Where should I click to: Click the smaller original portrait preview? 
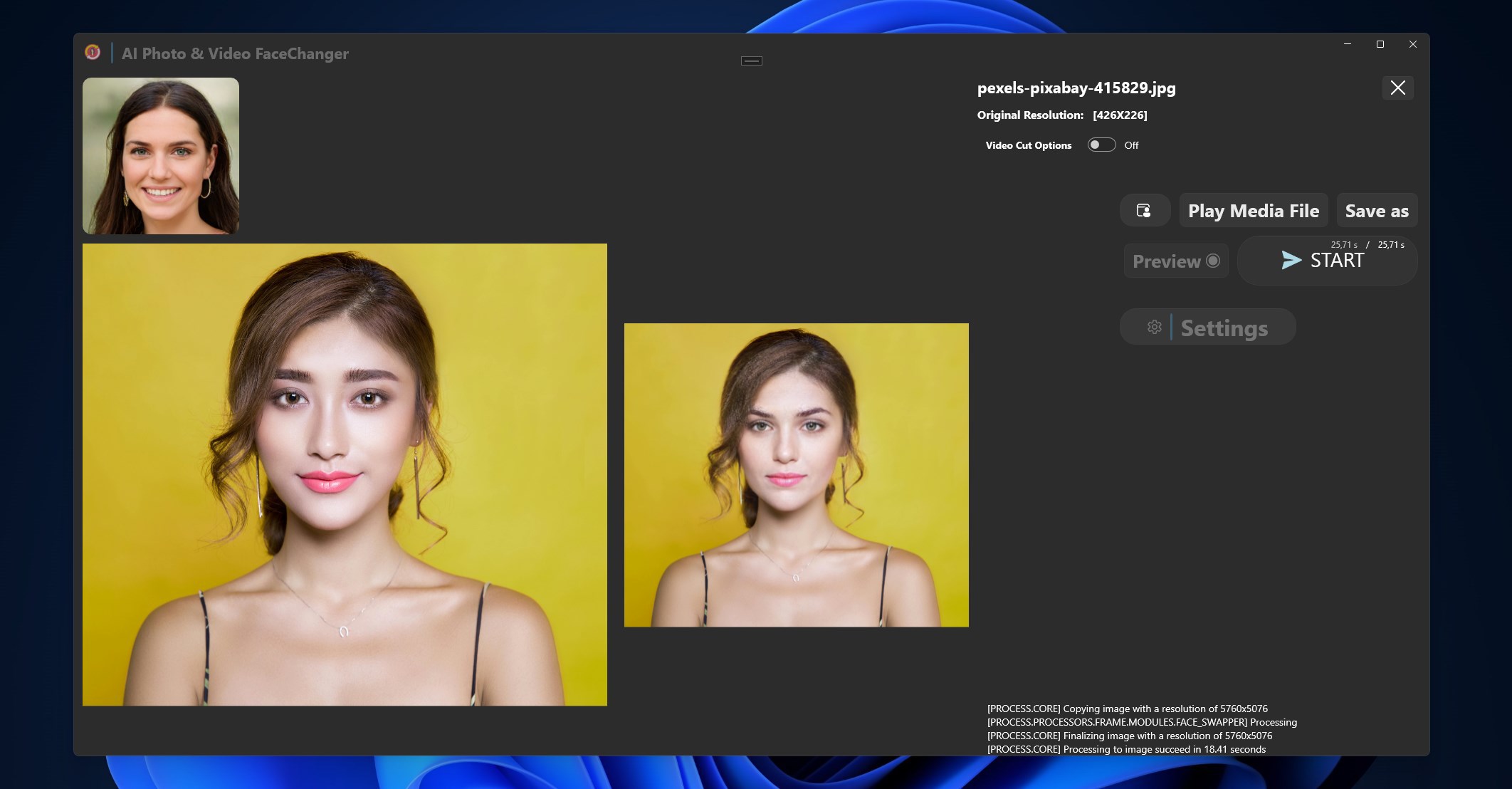pyautogui.click(x=796, y=475)
